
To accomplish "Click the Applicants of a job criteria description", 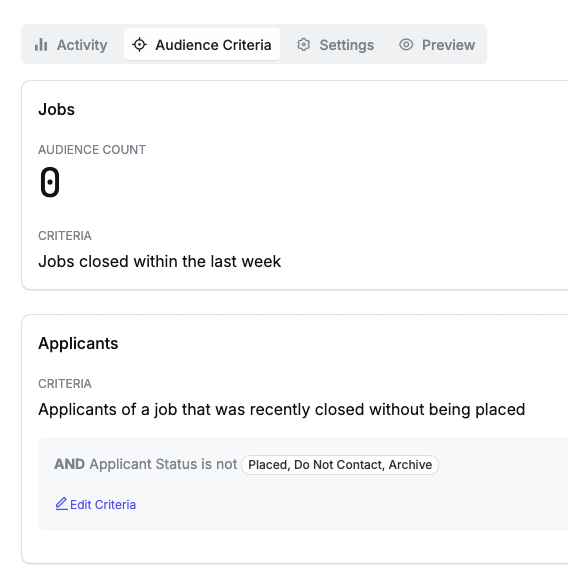I will tap(282, 410).
